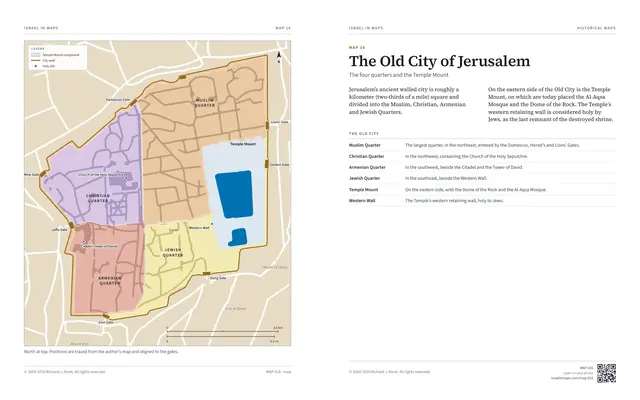Click the 'Mount of Olives' map label
This screenshot has width=640, height=400.
point(275,267)
